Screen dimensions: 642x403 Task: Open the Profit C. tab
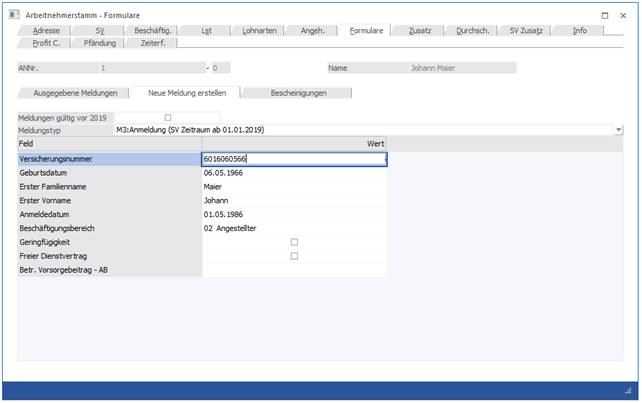[48, 43]
